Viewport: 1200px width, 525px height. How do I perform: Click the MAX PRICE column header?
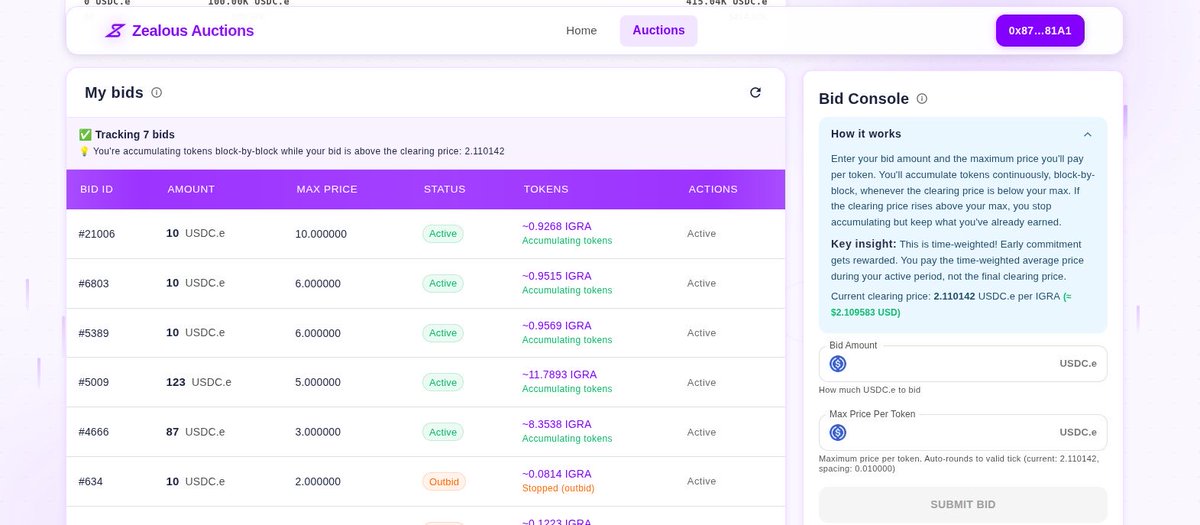(x=327, y=189)
